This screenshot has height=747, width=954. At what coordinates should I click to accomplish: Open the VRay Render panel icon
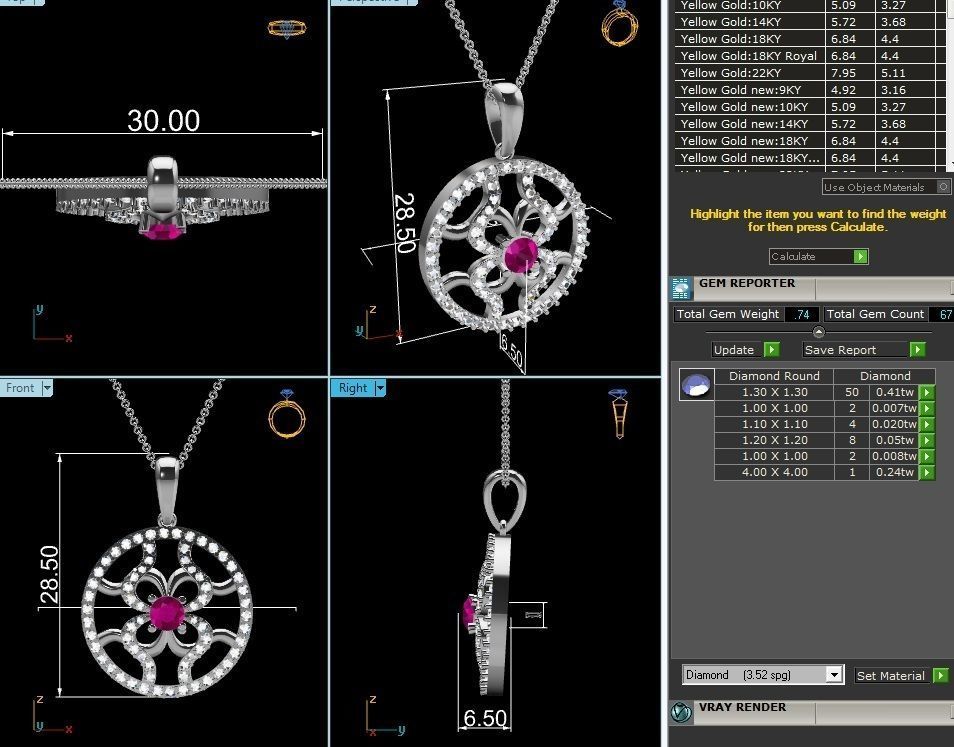pos(681,712)
